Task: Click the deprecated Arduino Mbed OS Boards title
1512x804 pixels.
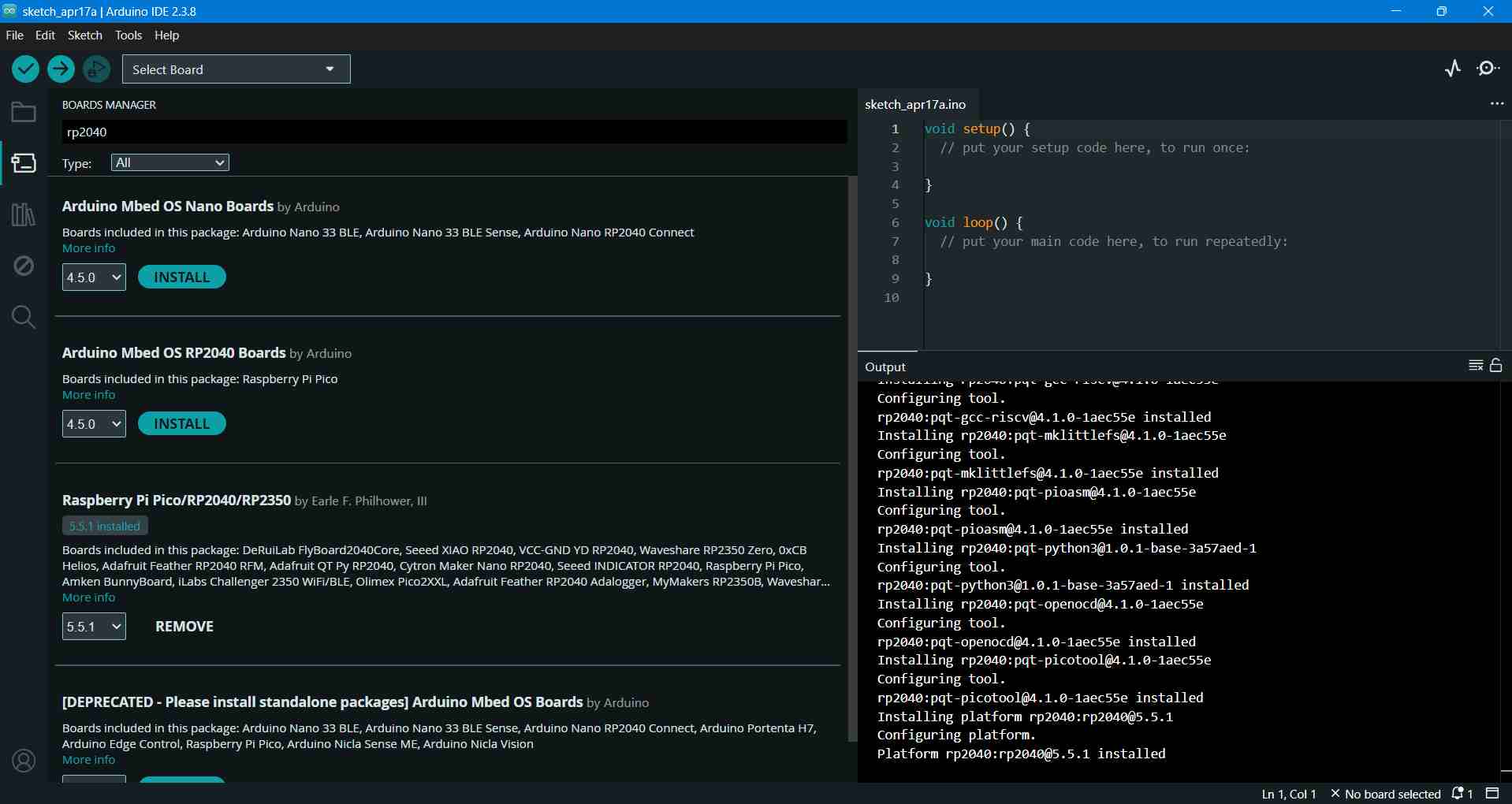Action: (322, 702)
